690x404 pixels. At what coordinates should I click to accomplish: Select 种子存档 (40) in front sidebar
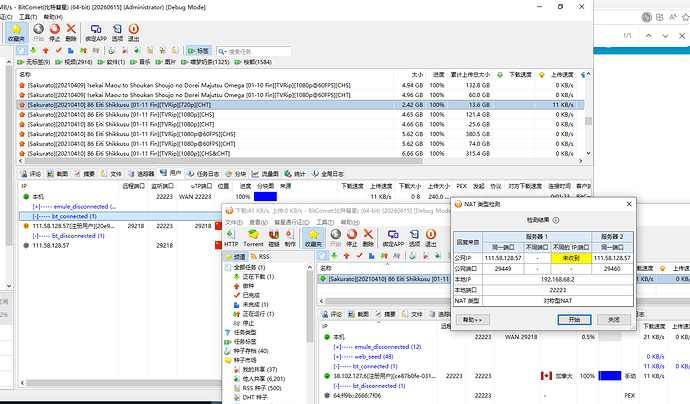[251, 351]
